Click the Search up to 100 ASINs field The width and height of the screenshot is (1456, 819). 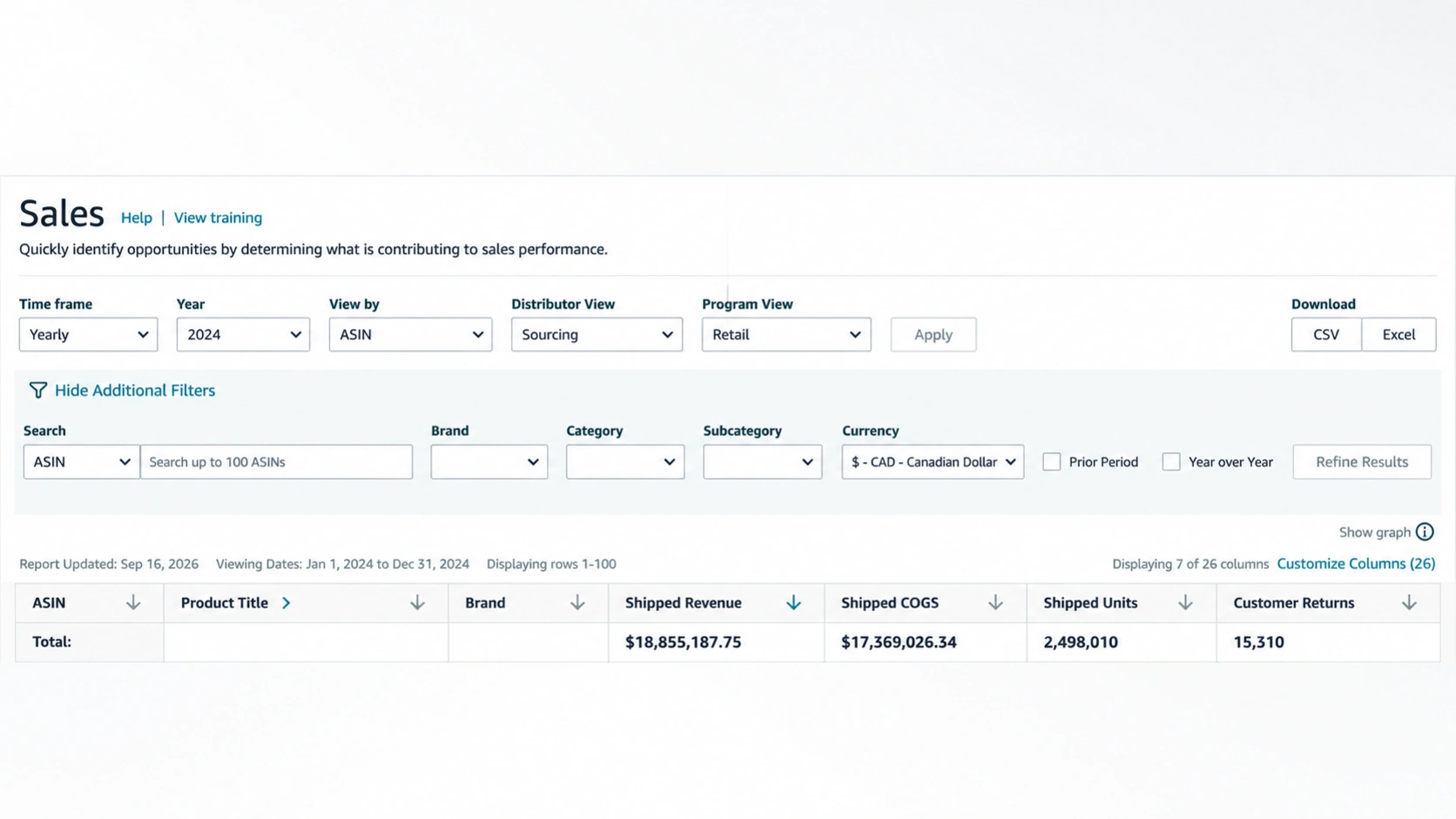click(276, 461)
